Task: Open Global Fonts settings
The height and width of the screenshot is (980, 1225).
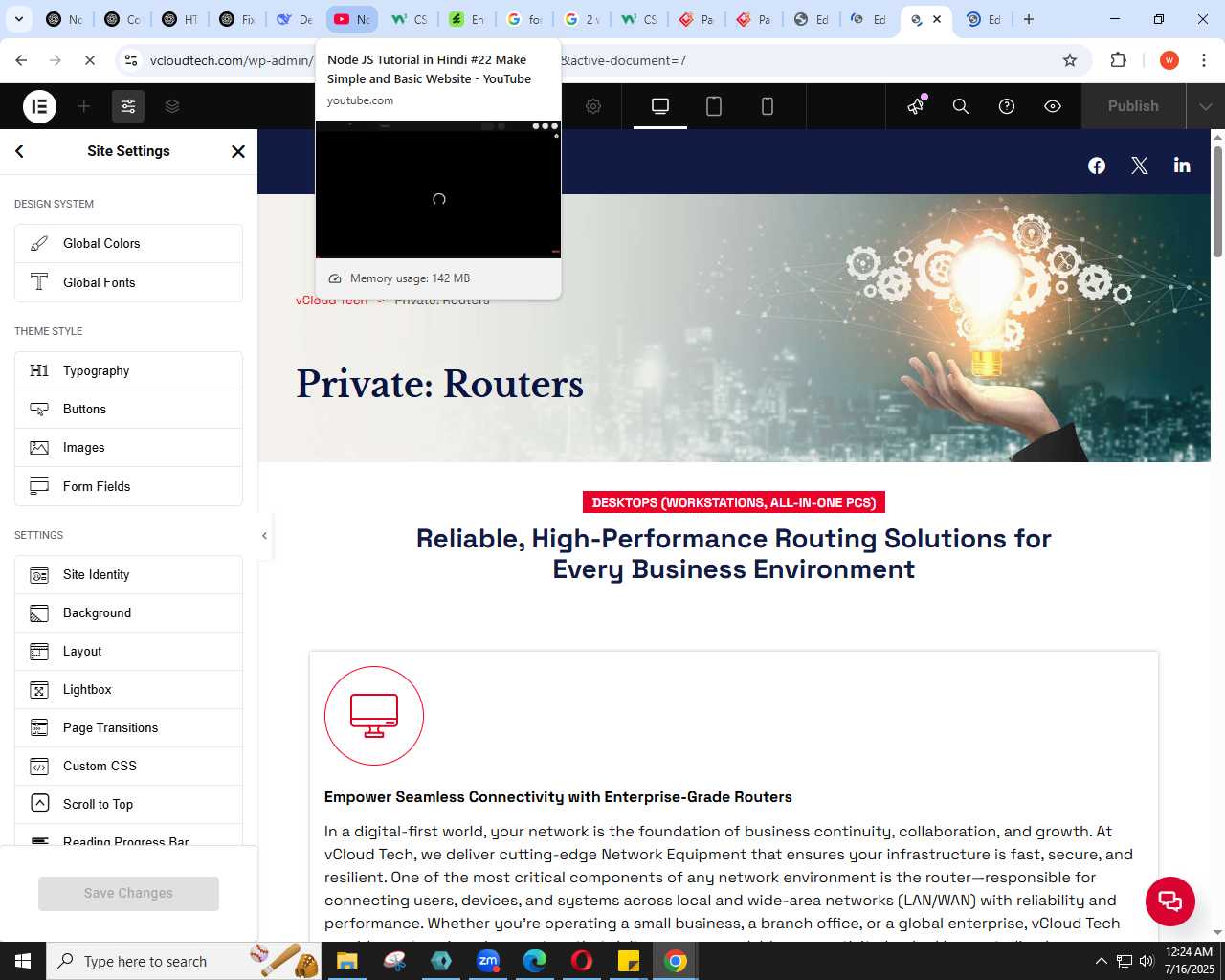Action: tap(128, 282)
